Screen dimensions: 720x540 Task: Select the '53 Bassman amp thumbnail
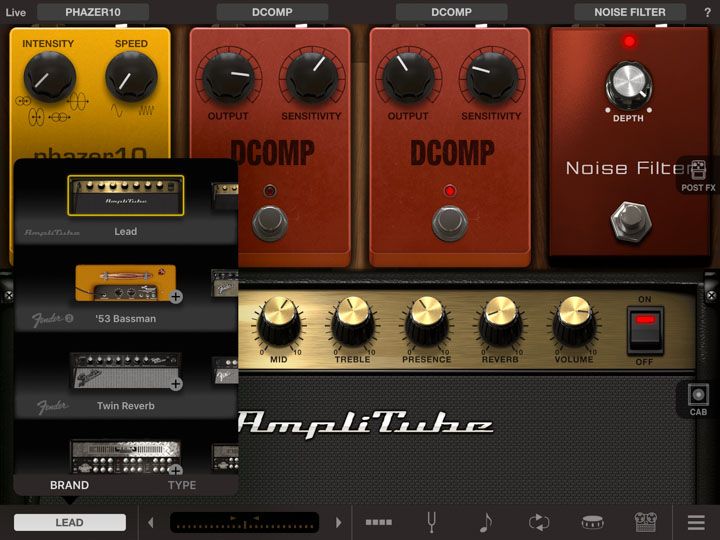[125, 282]
